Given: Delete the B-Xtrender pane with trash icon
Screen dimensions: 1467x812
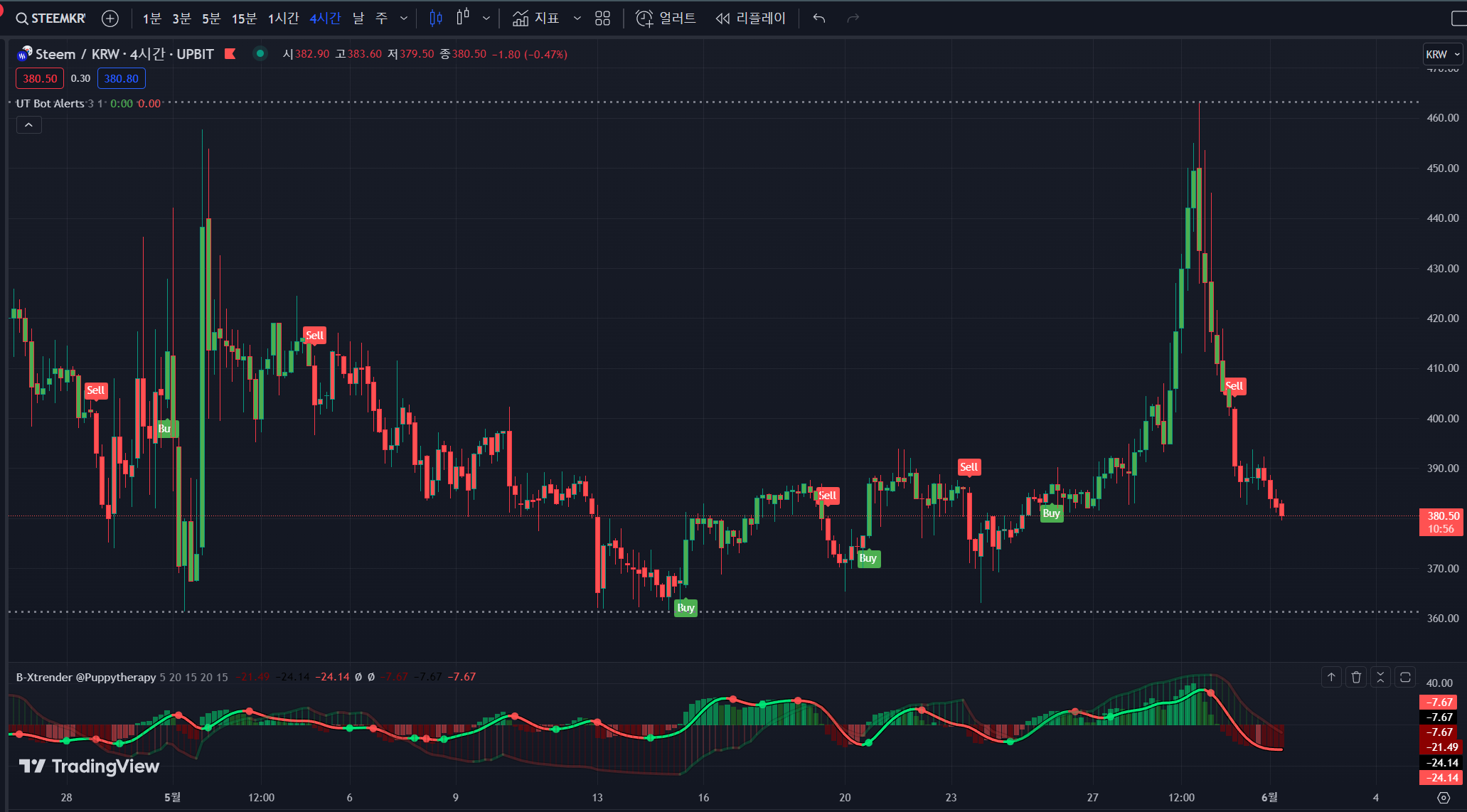Looking at the screenshot, I should pyautogui.click(x=1356, y=677).
